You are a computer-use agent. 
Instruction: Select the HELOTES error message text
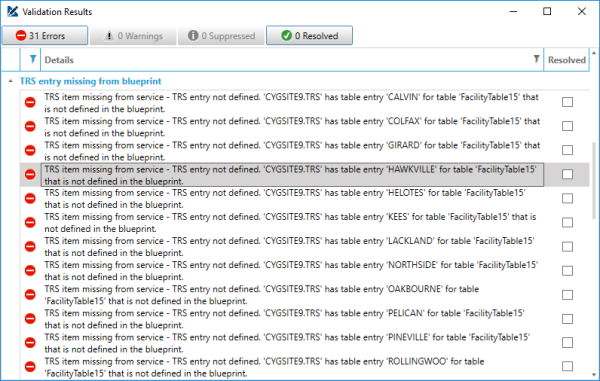tap(285, 199)
